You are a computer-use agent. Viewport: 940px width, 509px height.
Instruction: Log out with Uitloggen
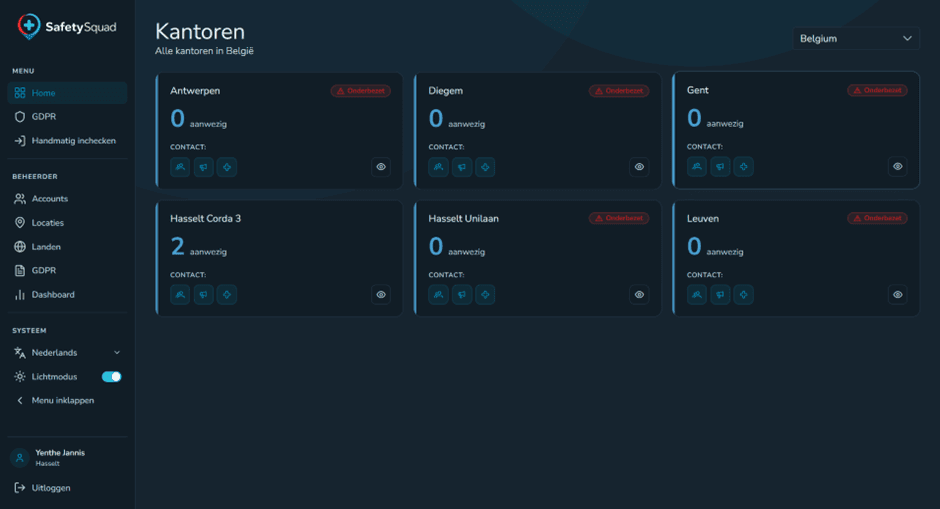[67, 488]
